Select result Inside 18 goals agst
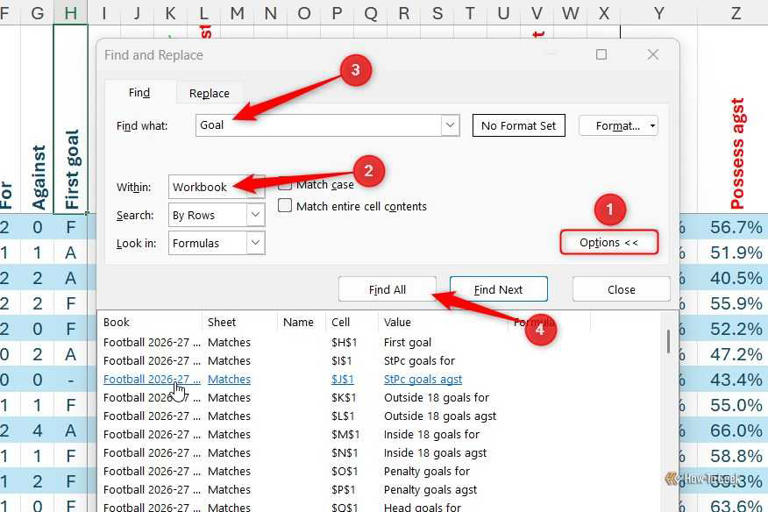This screenshot has height=512, width=768. [x=380, y=453]
